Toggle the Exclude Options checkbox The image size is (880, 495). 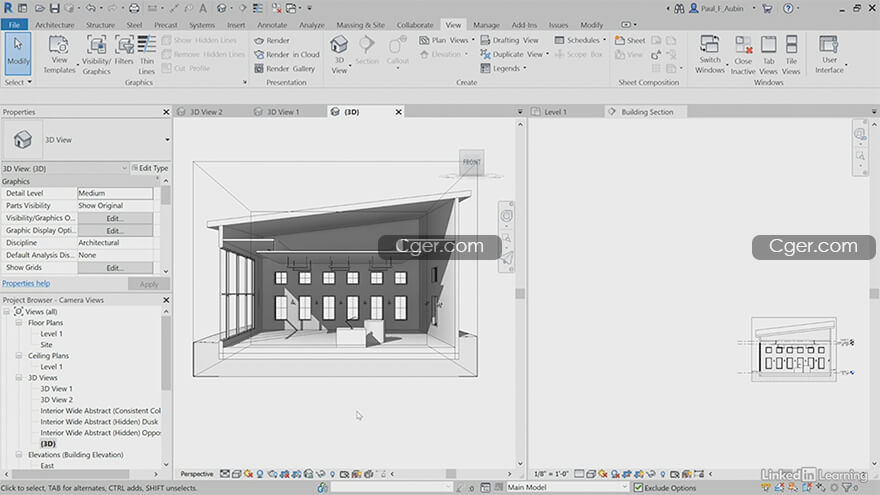pyautogui.click(x=638, y=488)
